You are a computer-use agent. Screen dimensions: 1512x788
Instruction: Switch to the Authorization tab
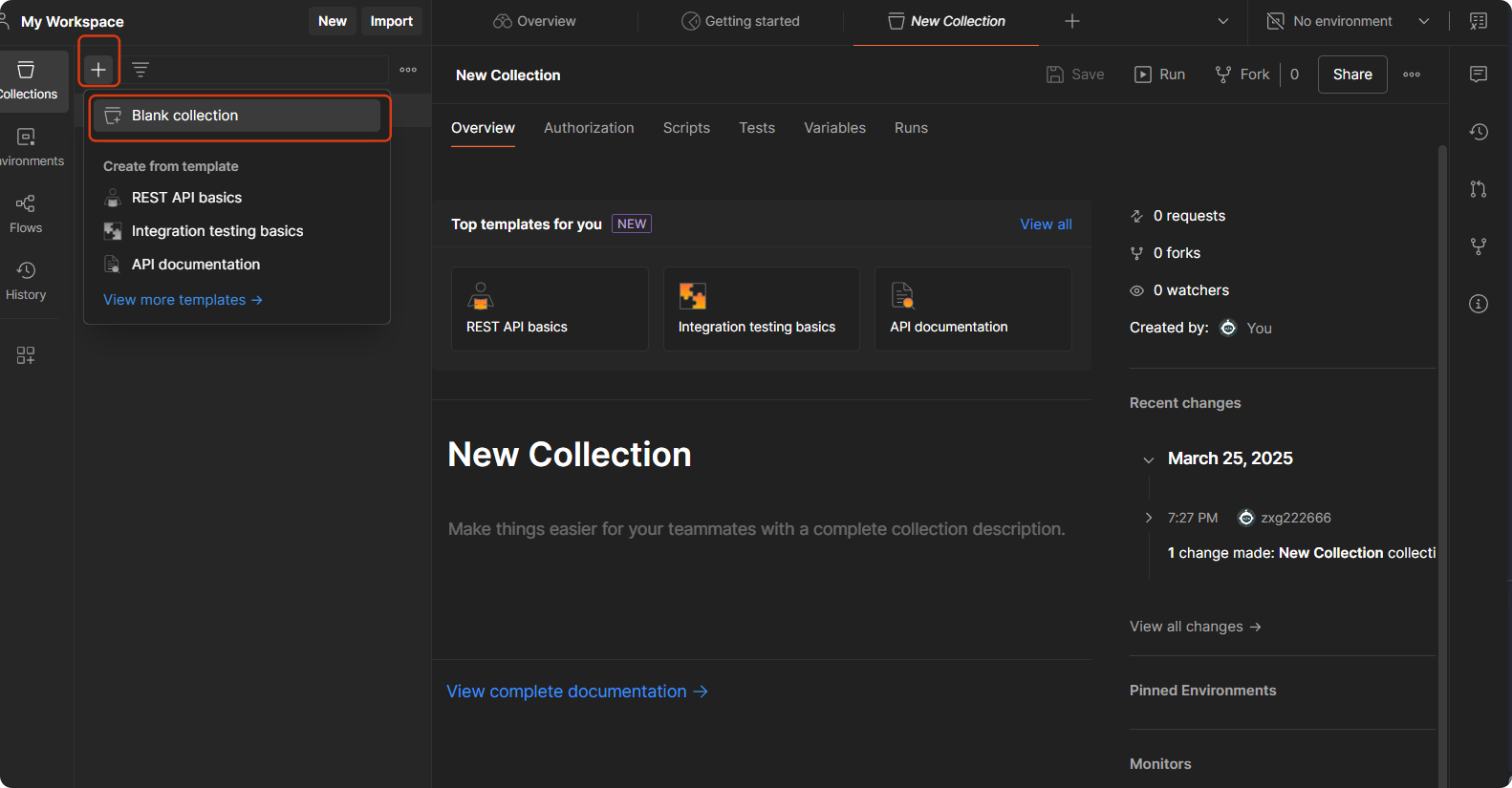click(589, 128)
